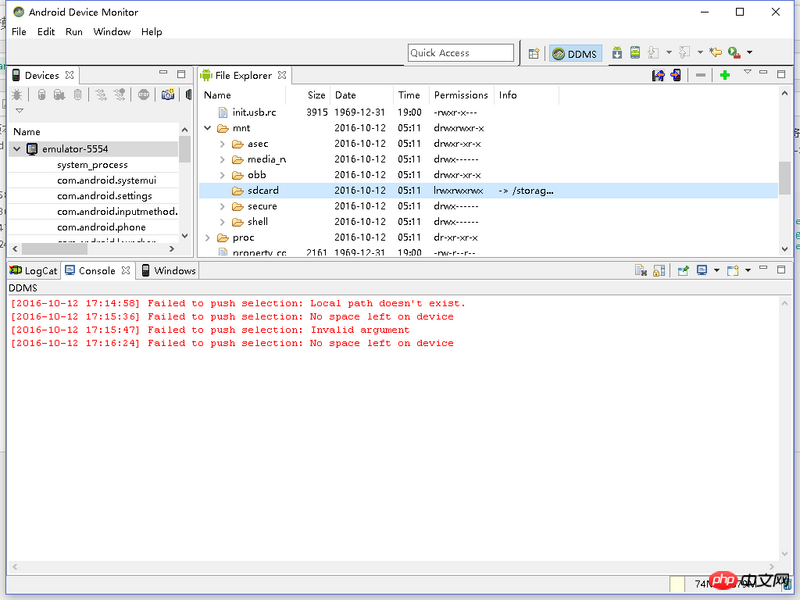Screen dimensions: 800x600
Task: Expand the proc folder
Action: coord(209,238)
